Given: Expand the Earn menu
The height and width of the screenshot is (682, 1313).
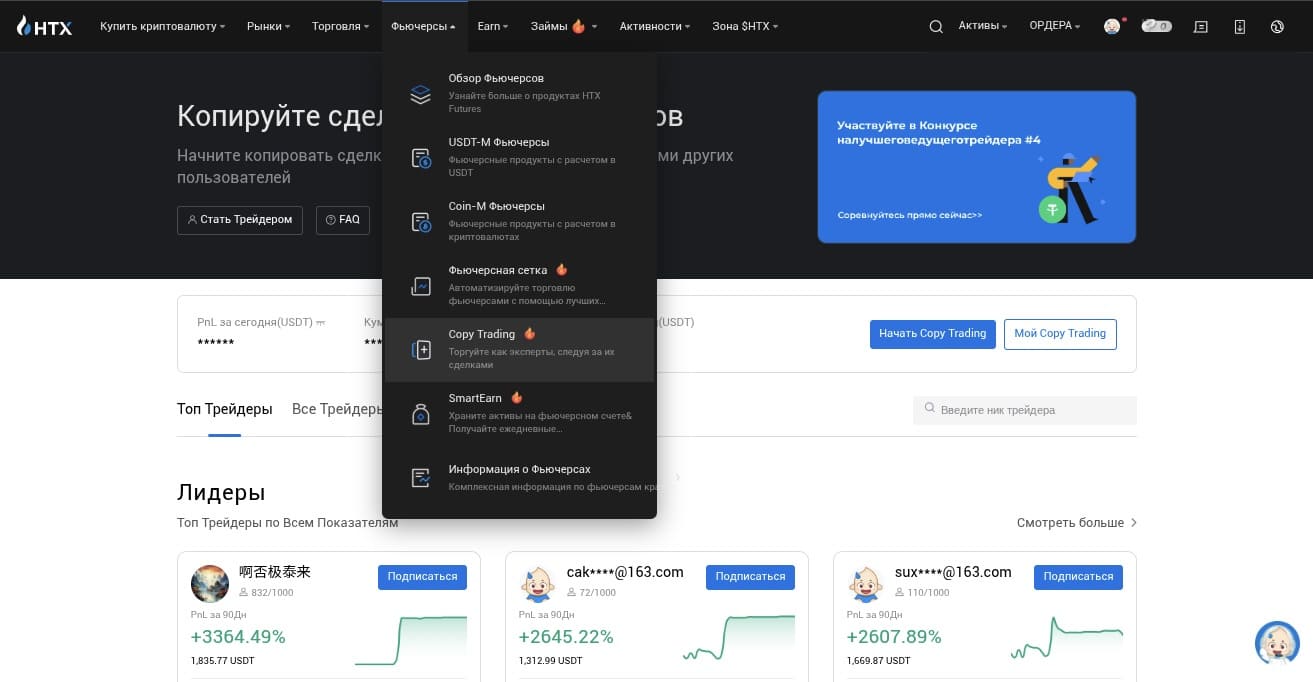Looking at the screenshot, I should (493, 26).
